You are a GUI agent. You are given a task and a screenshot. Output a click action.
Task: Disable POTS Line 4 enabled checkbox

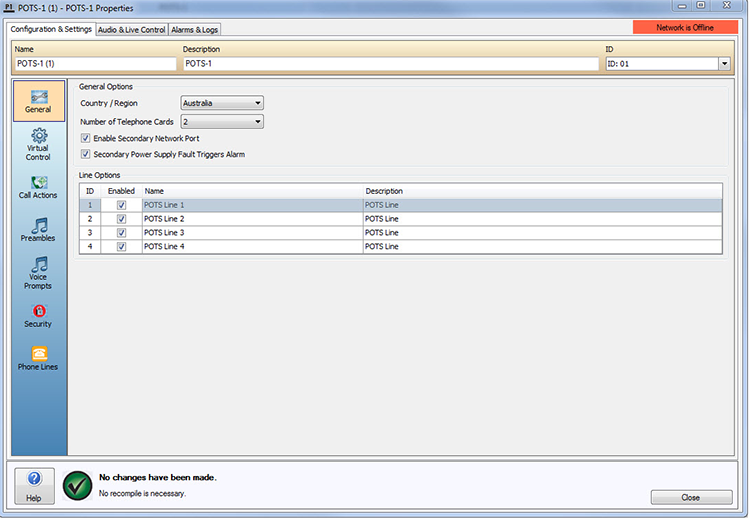coord(121,247)
